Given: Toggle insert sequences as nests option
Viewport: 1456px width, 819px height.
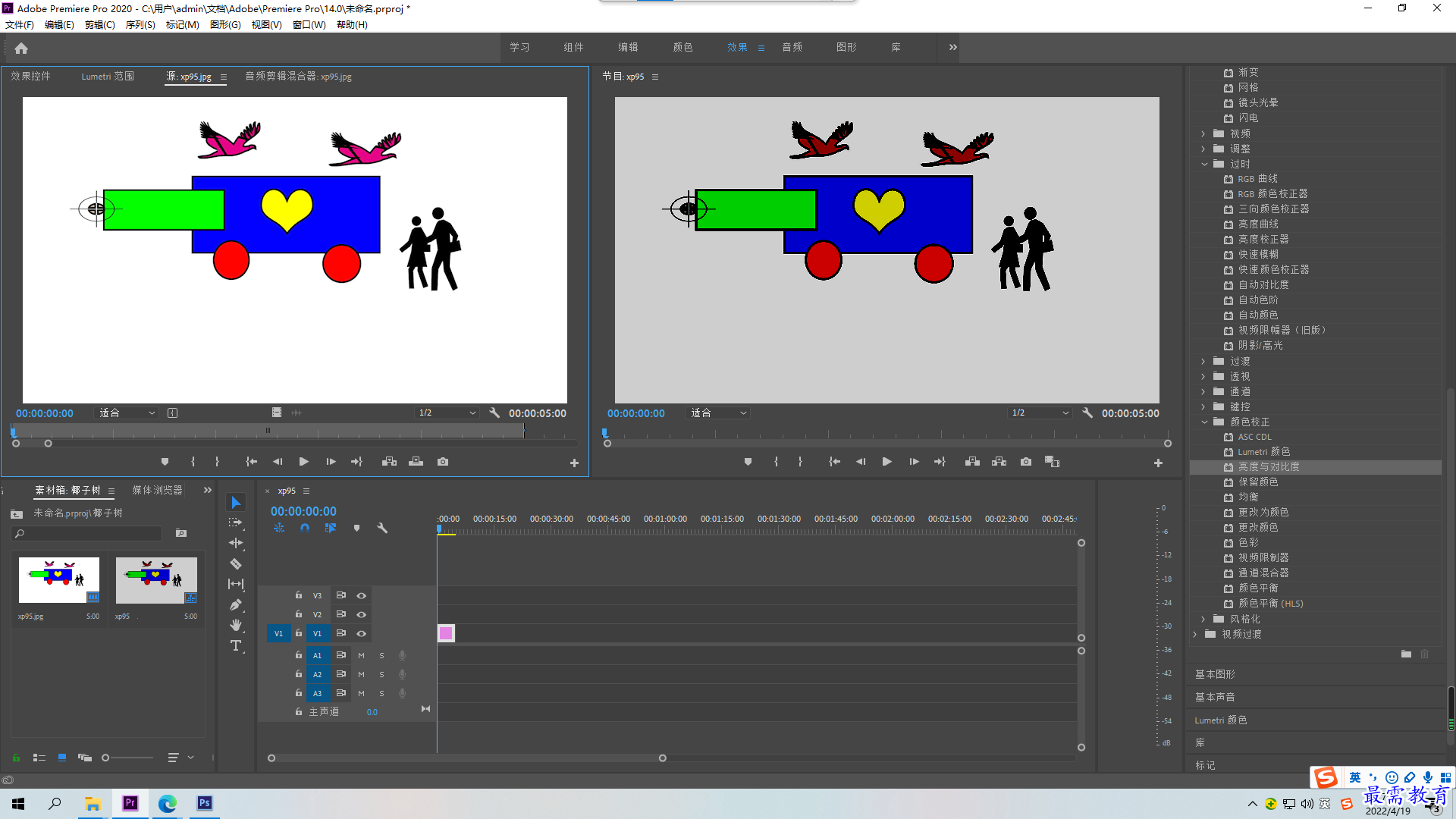Looking at the screenshot, I should pos(279,528).
